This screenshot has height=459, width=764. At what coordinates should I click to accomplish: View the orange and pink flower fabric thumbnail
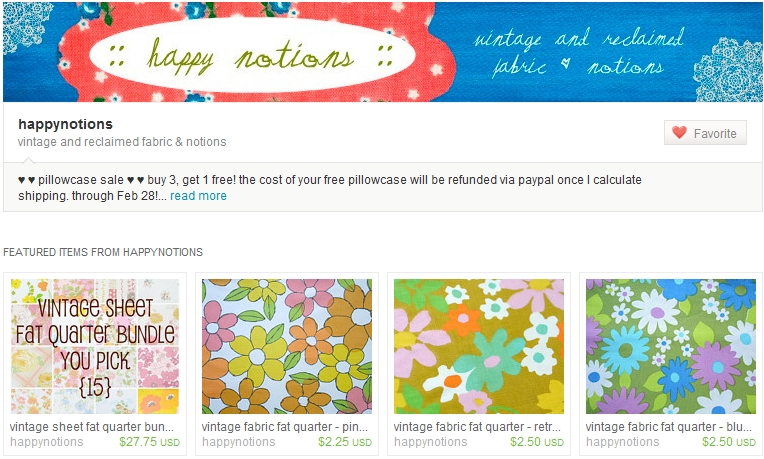287,346
